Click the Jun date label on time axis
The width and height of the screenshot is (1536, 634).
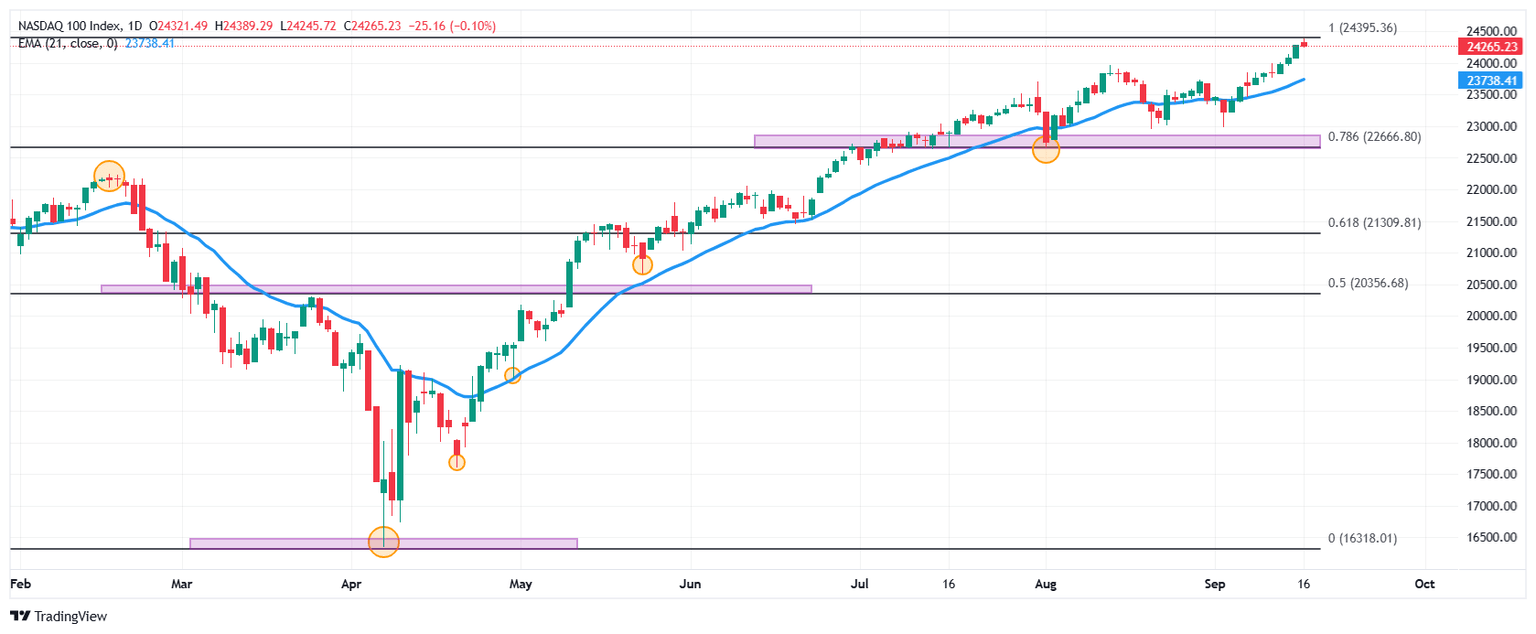tap(688, 583)
